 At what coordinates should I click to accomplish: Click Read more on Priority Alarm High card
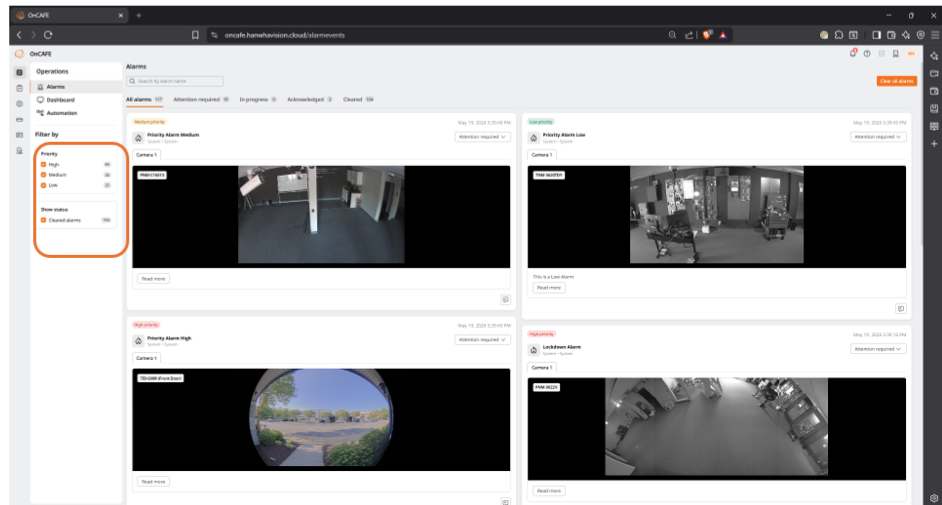153,482
